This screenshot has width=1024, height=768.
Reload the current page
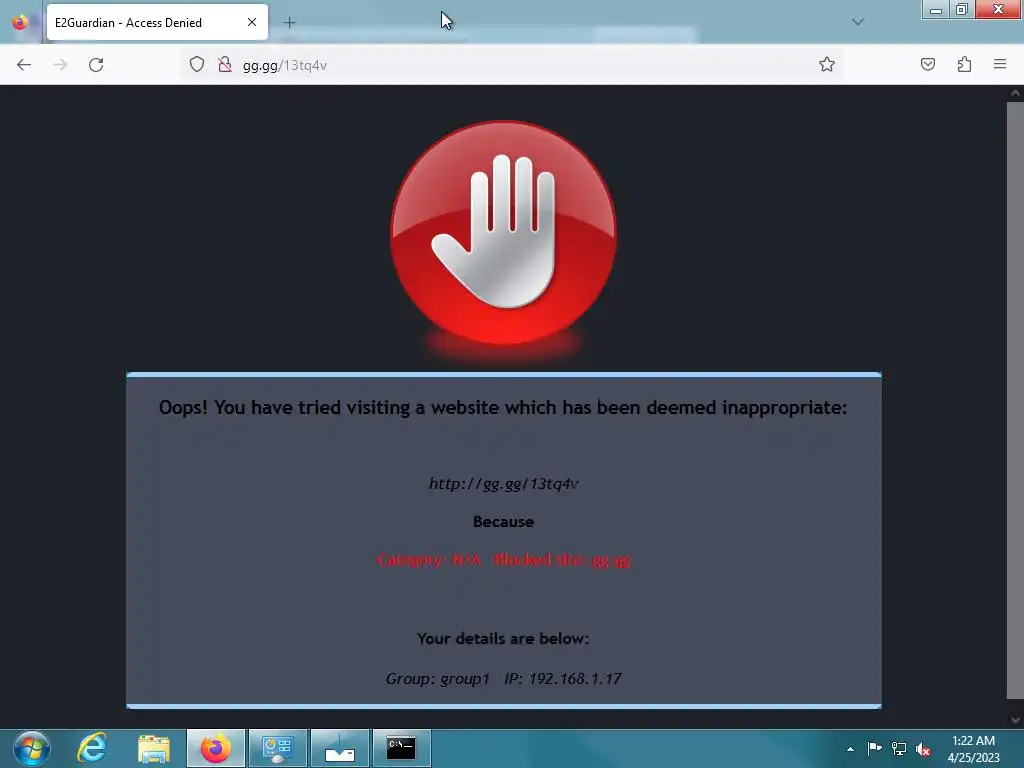click(x=96, y=65)
